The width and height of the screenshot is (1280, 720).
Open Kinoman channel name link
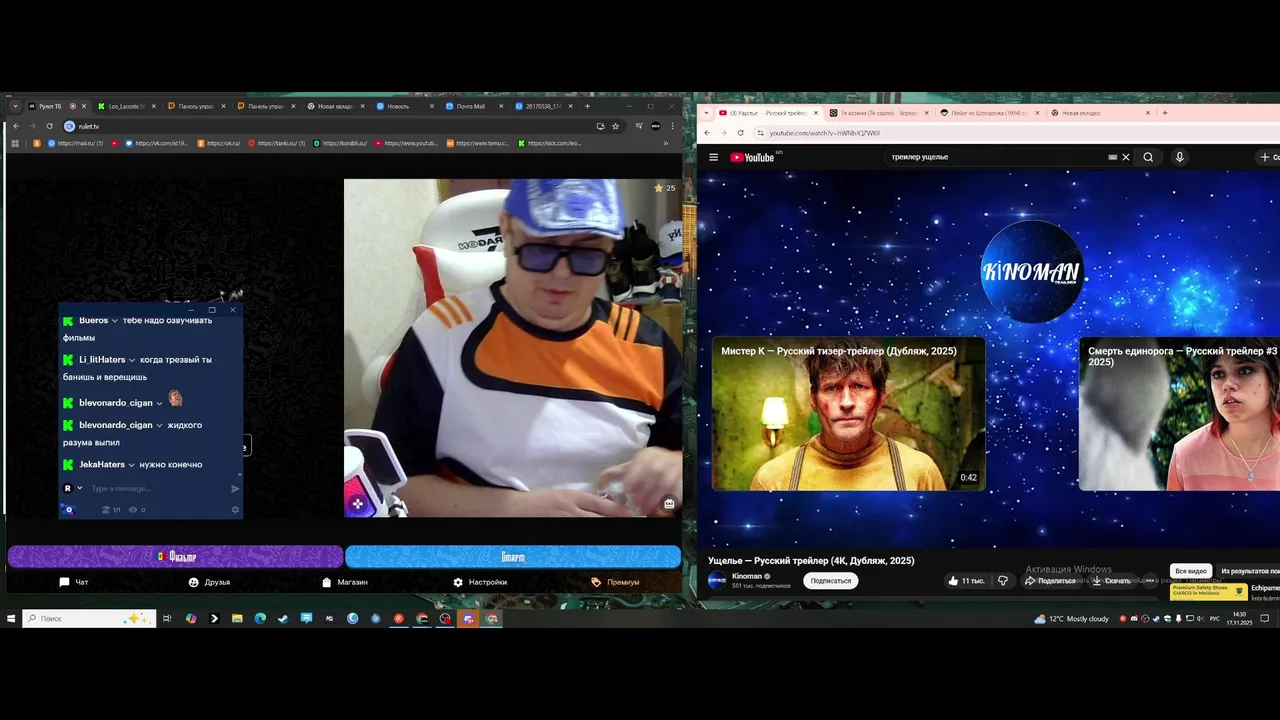tap(746, 576)
